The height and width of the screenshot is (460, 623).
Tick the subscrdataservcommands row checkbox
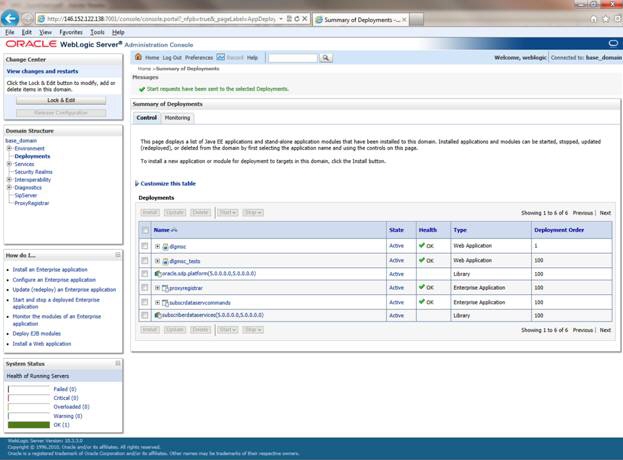(x=145, y=301)
